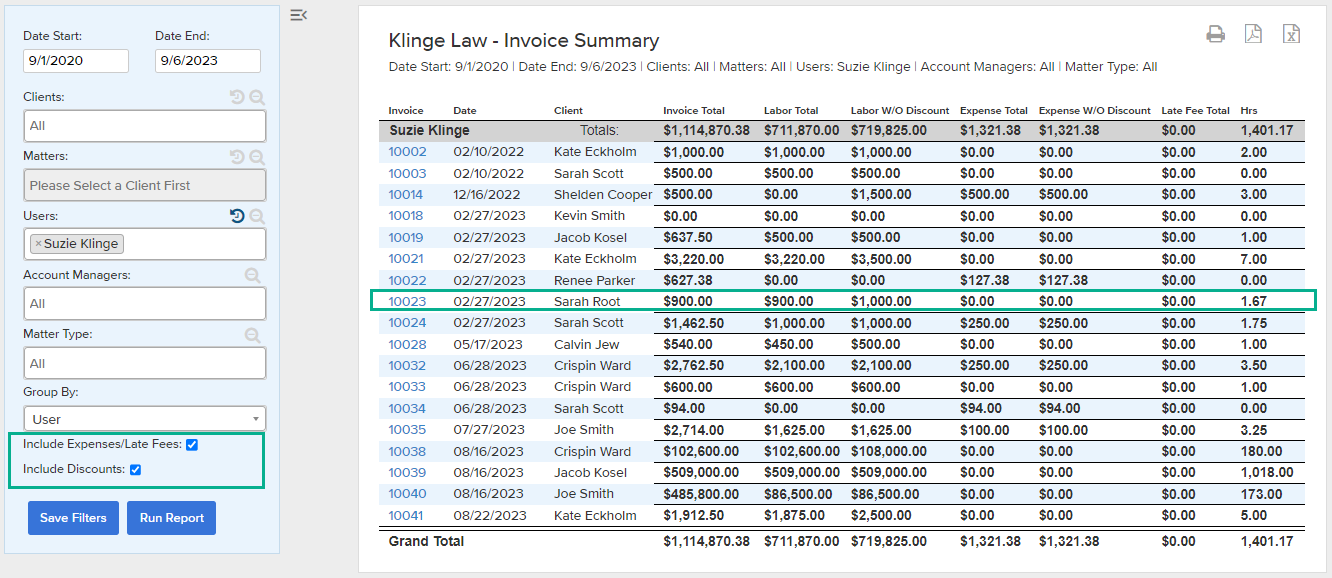Remove the Suzie Klinge user tag
This screenshot has width=1332, height=578.
(38, 244)
